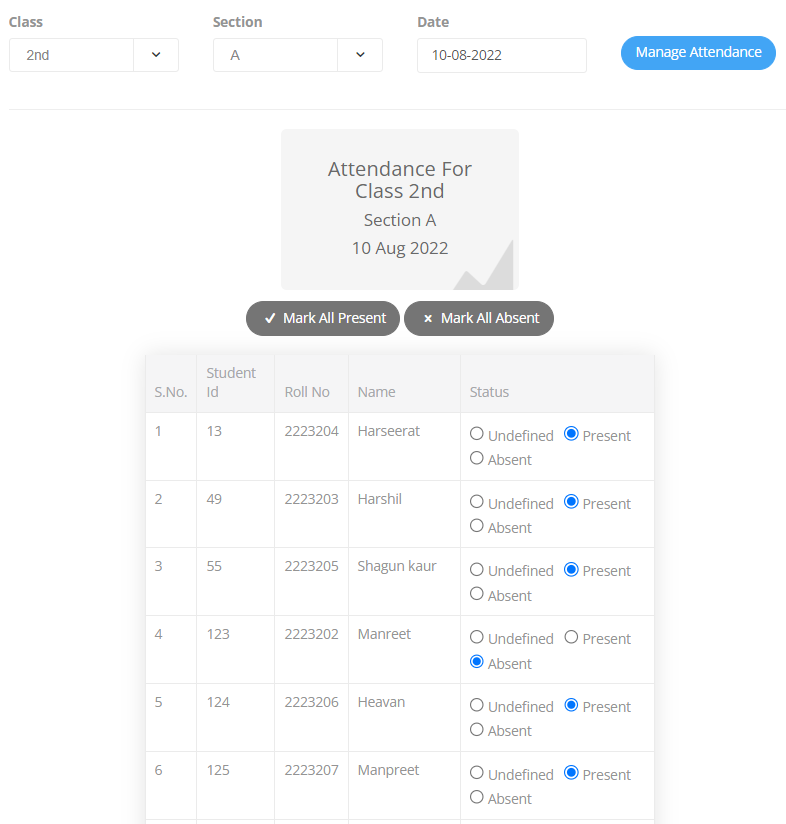
Task: Click the checkmark icon on Mark All Present
Action: pos(270,318)
